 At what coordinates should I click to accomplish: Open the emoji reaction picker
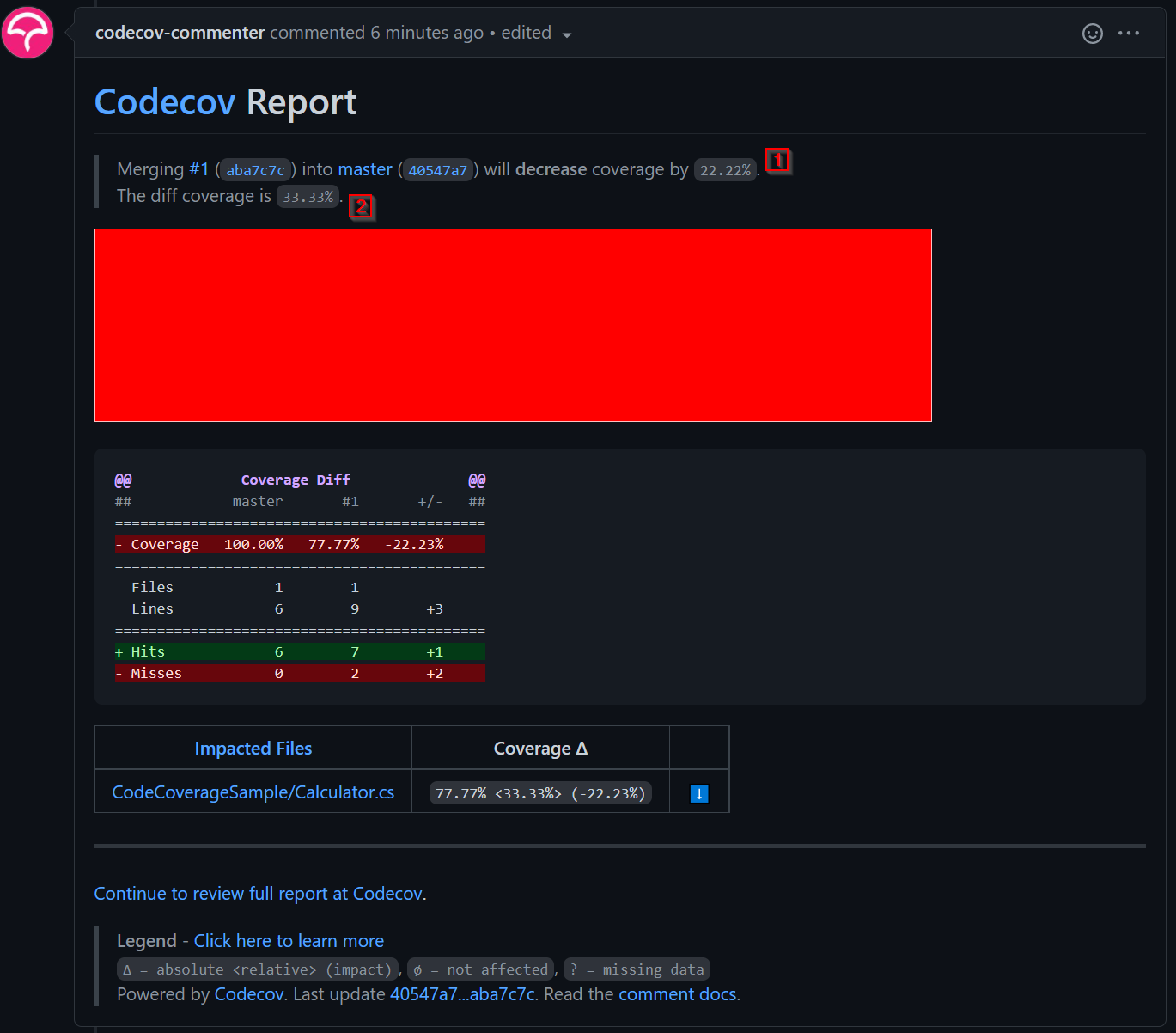click(x=1092, y=34)
